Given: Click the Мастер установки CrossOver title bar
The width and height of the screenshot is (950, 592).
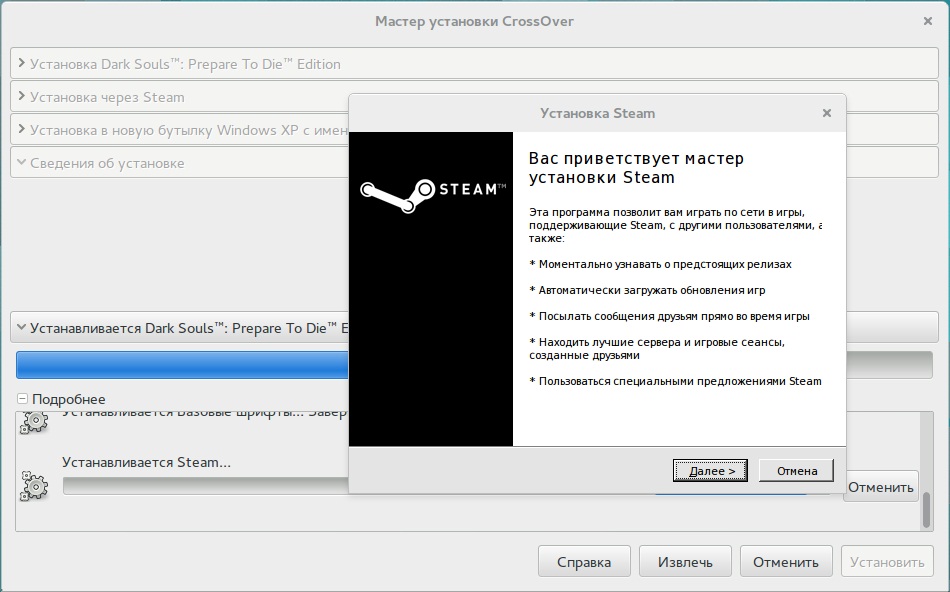Looking at the screenshot, I should [x=474, y=21].
